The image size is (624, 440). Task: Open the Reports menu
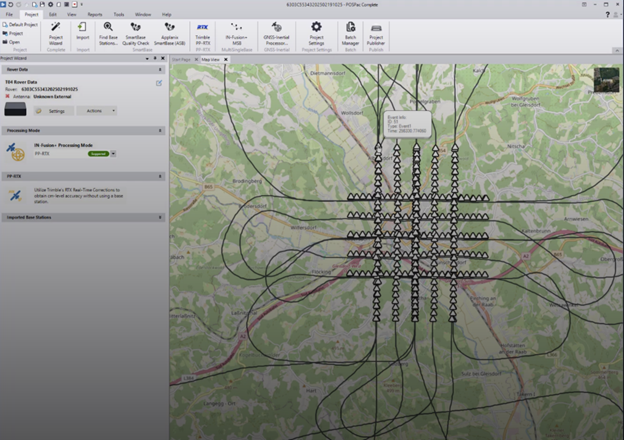tap(94, 15)
